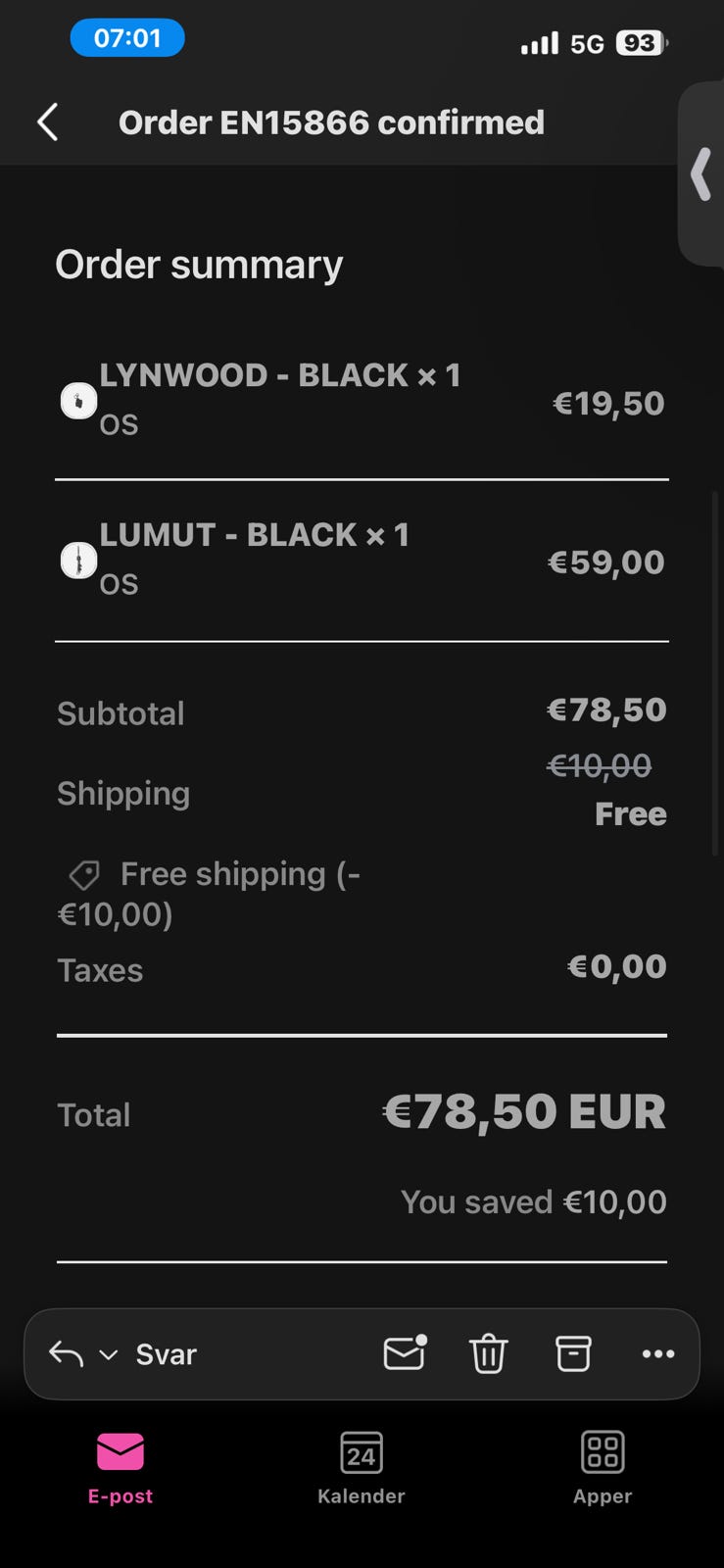Pull the side panel handle chevron

click(x=701, y=174)
